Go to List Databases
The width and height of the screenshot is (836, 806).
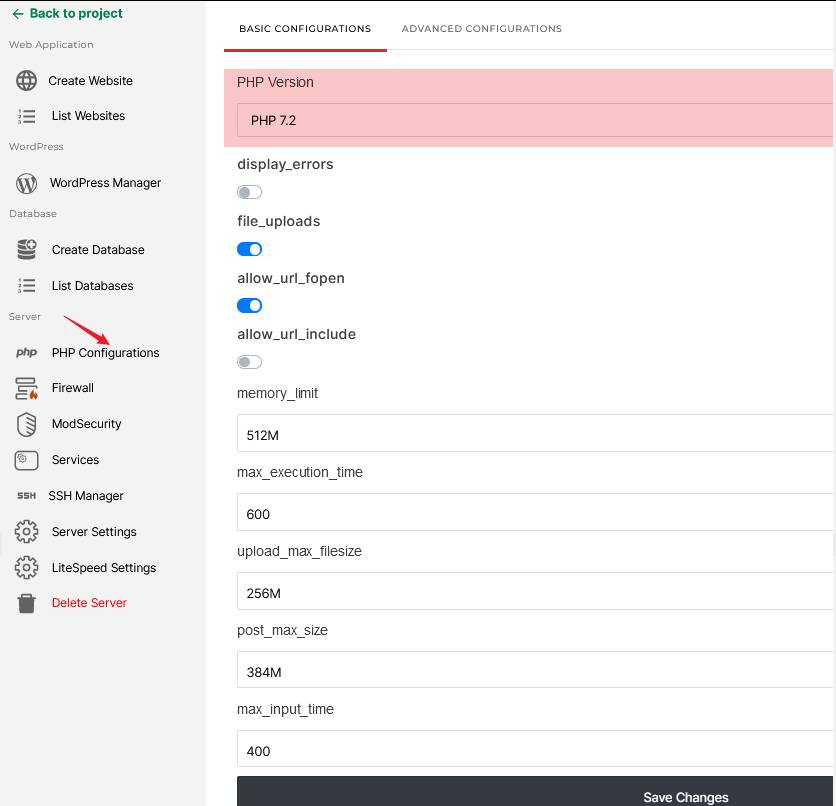92,286
